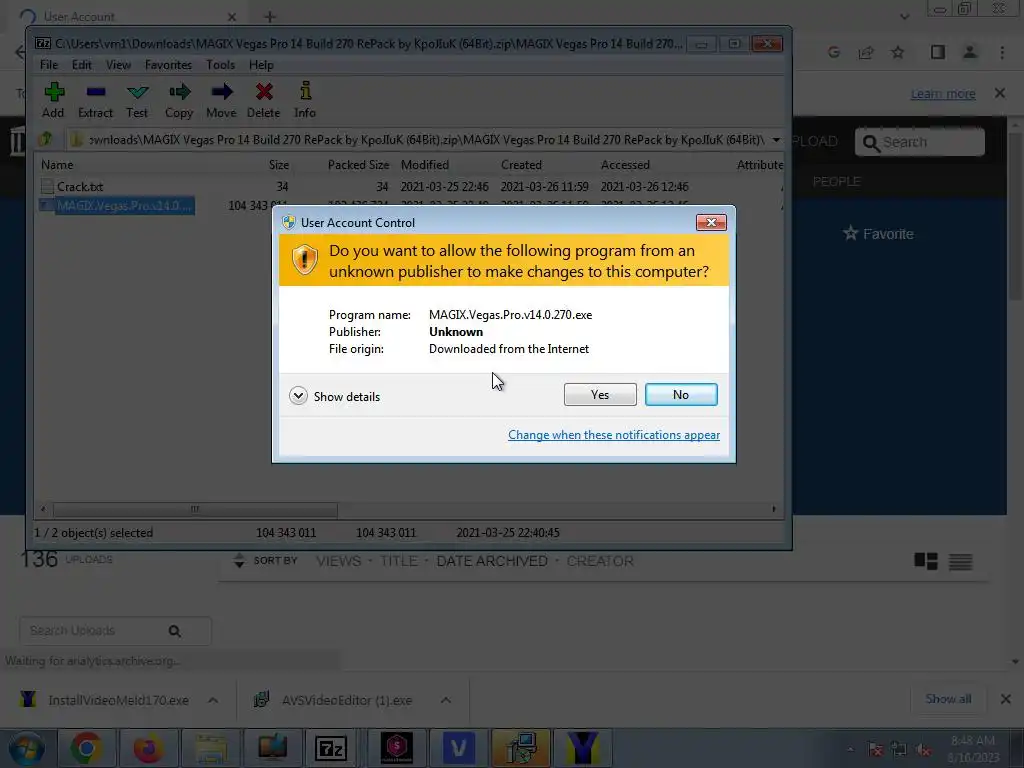Sort by the Modified column header

(424, 165)
